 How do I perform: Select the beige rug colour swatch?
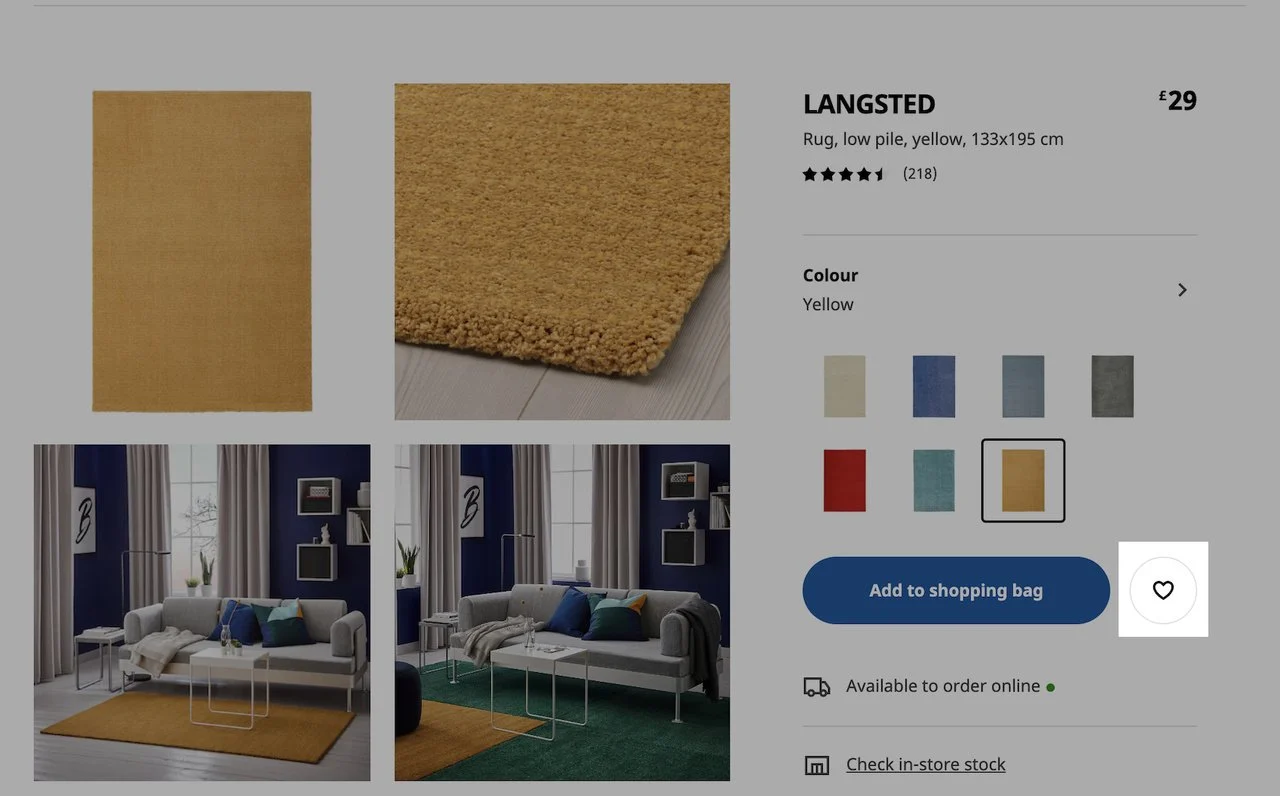[x=845, y=386]
